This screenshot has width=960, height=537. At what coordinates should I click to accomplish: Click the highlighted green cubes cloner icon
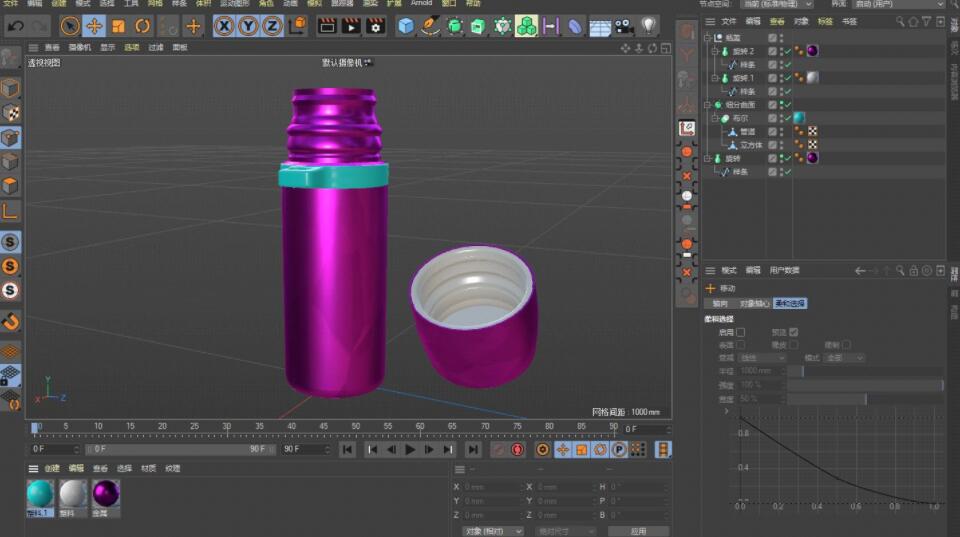pyautogui.click(x=526, y=26)
